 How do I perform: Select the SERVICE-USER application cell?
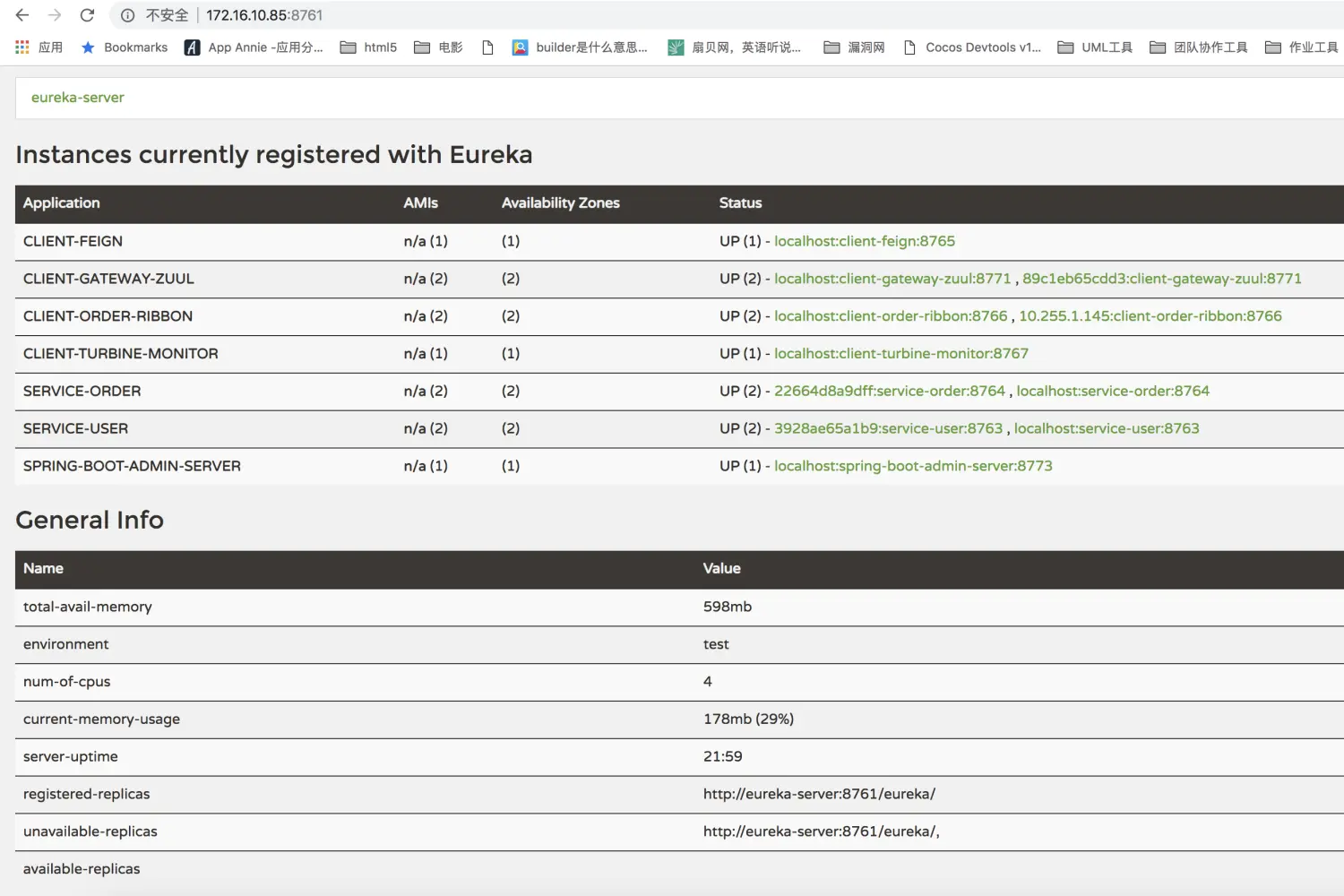(x=76, y=429)
